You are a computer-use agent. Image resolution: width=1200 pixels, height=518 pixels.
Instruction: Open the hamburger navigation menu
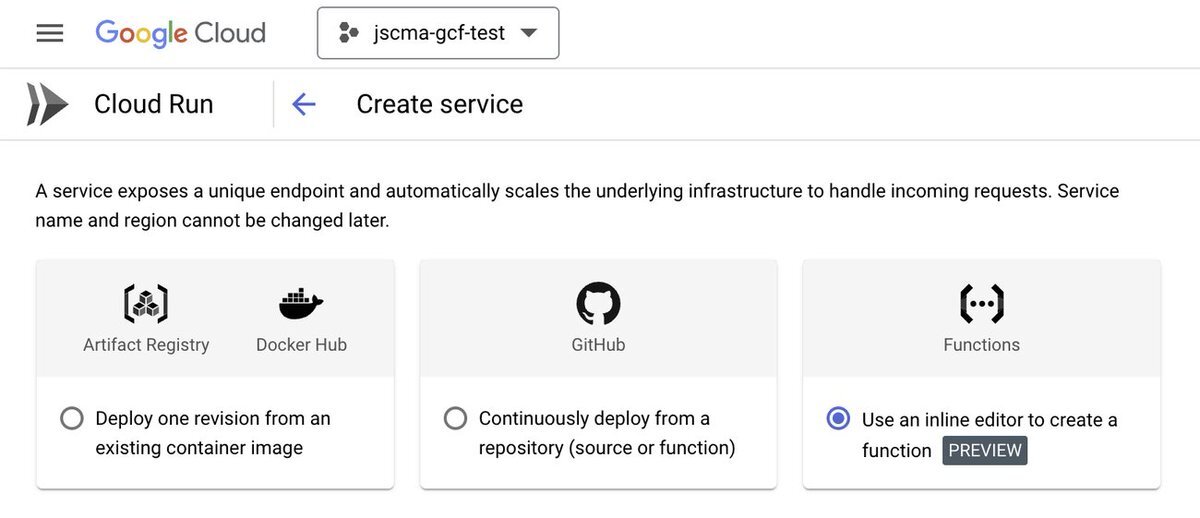(x=50, y=33)
